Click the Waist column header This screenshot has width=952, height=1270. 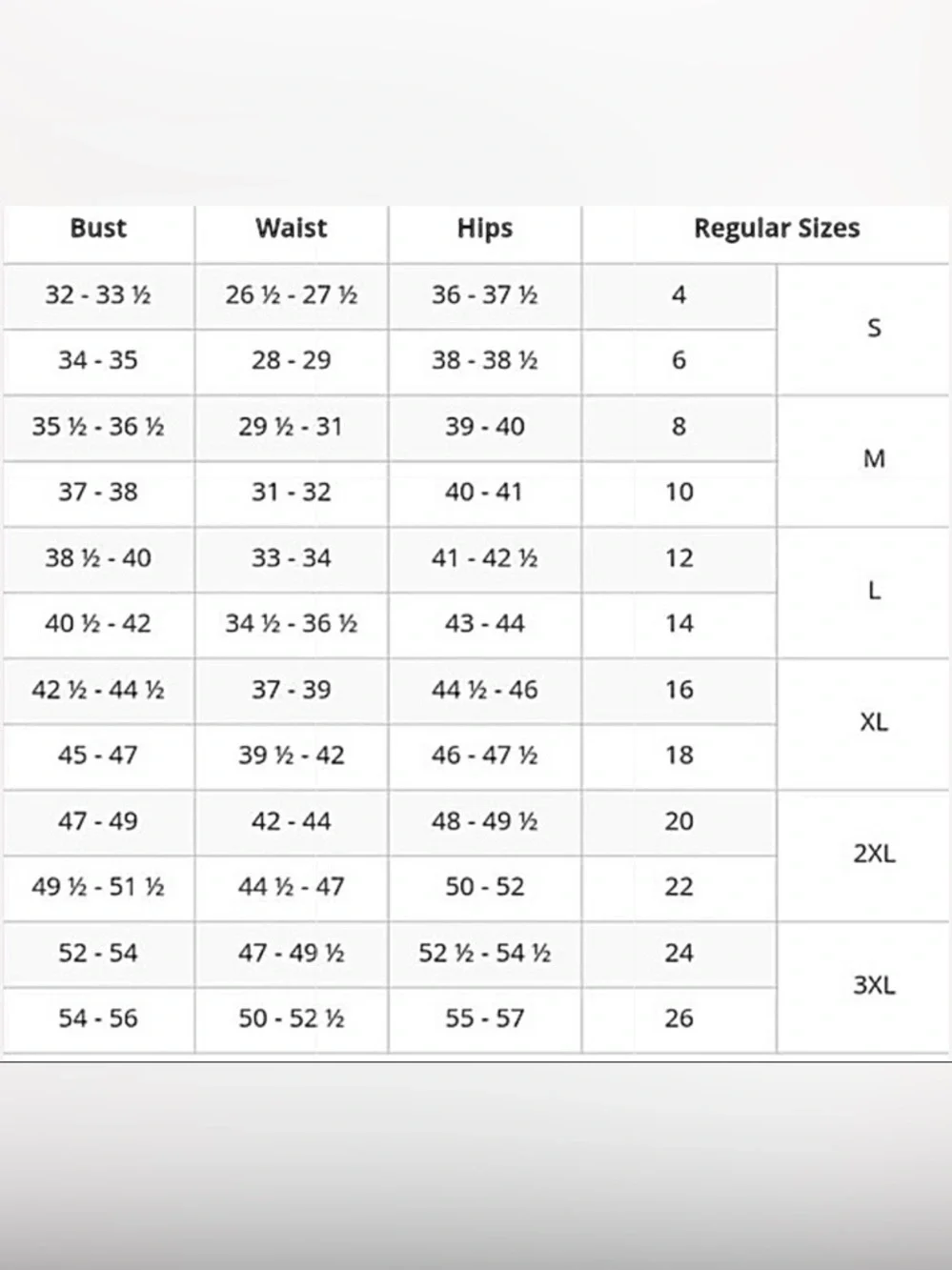[x=291, y=229]
